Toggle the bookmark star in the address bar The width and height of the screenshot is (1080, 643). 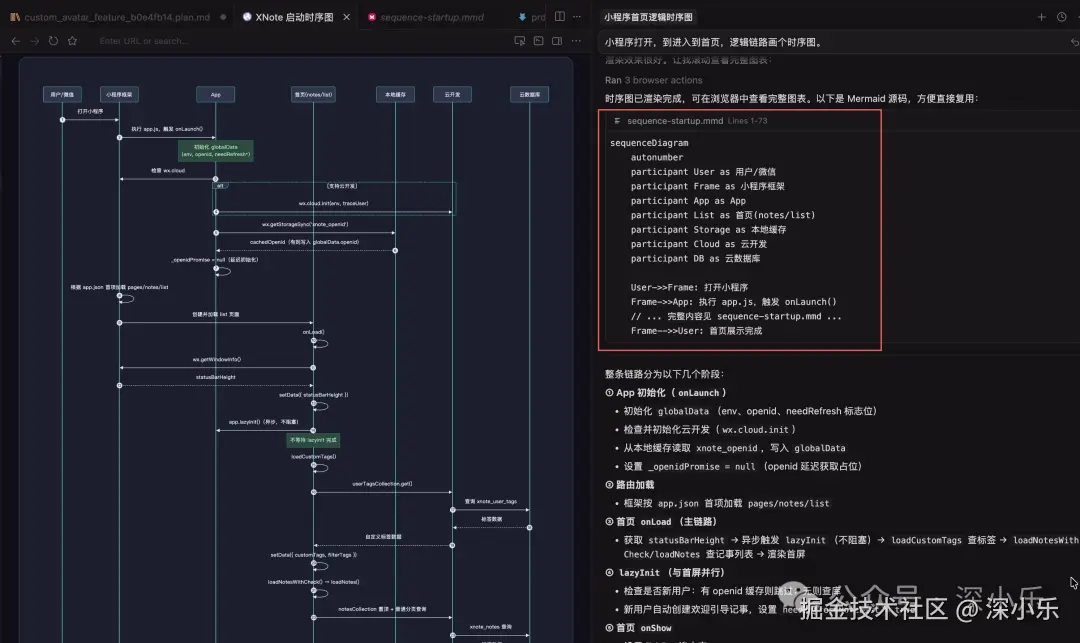click(71, 40)
